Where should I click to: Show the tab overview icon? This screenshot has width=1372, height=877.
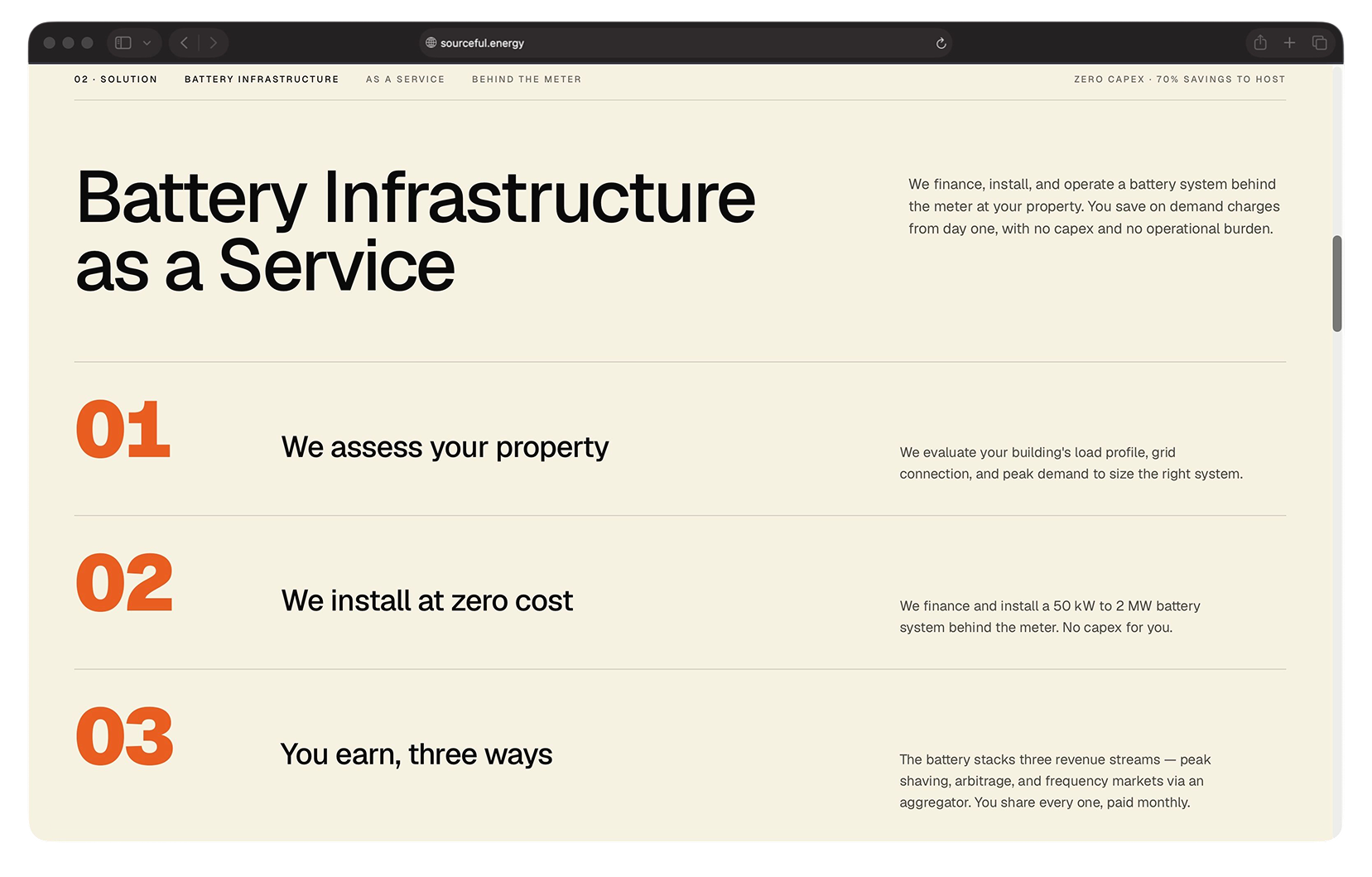click(x=1320, y=42)
